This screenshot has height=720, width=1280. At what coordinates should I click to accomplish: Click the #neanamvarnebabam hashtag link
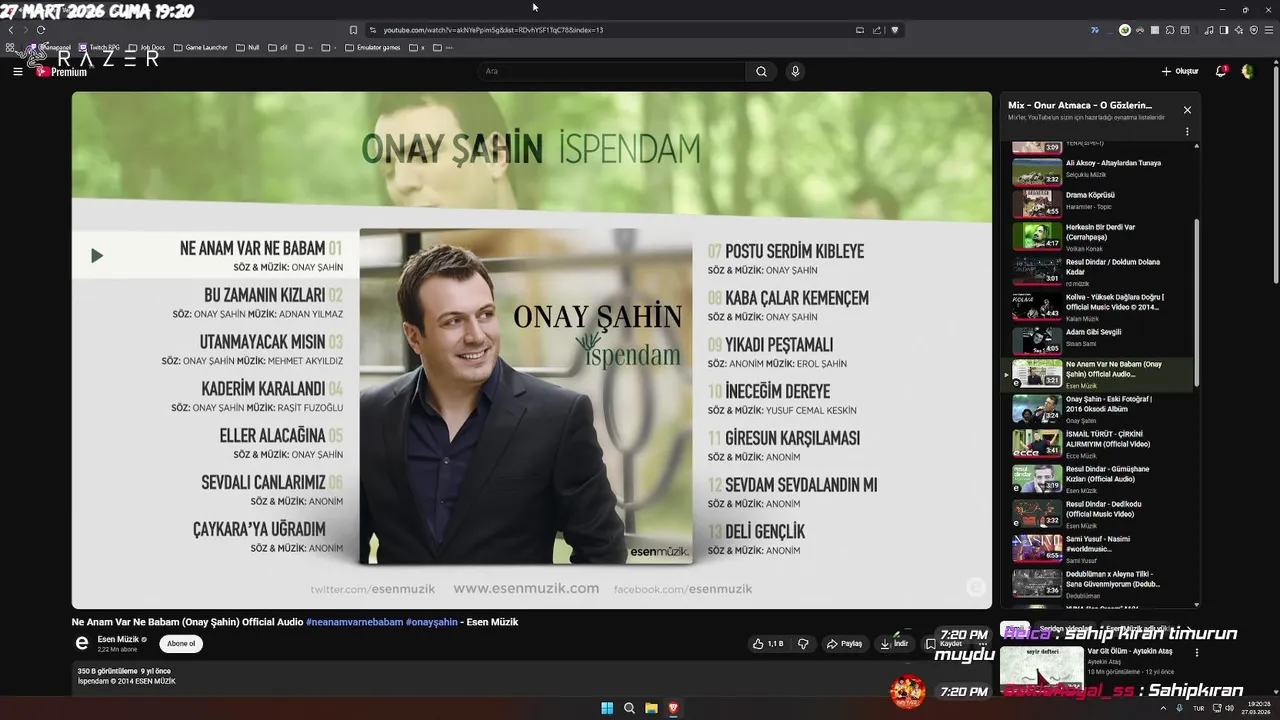tap(354, 622)
